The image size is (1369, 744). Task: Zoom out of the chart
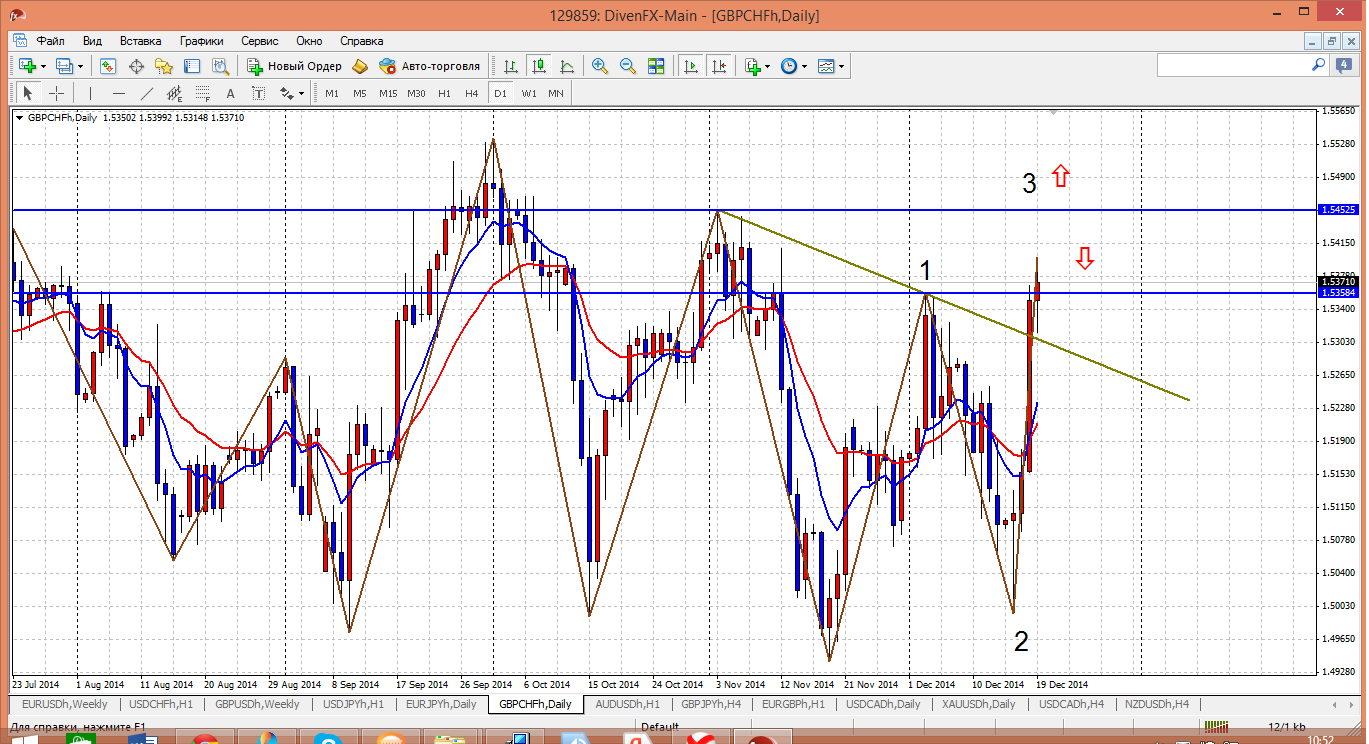[x=628, y=66]
